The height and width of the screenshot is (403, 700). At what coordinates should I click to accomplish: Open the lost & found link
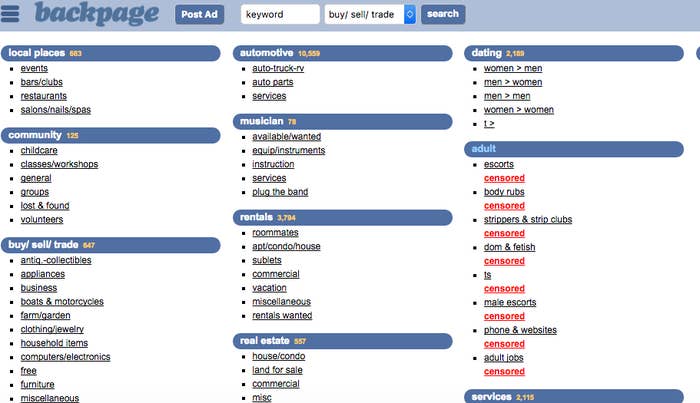point(45,206)
